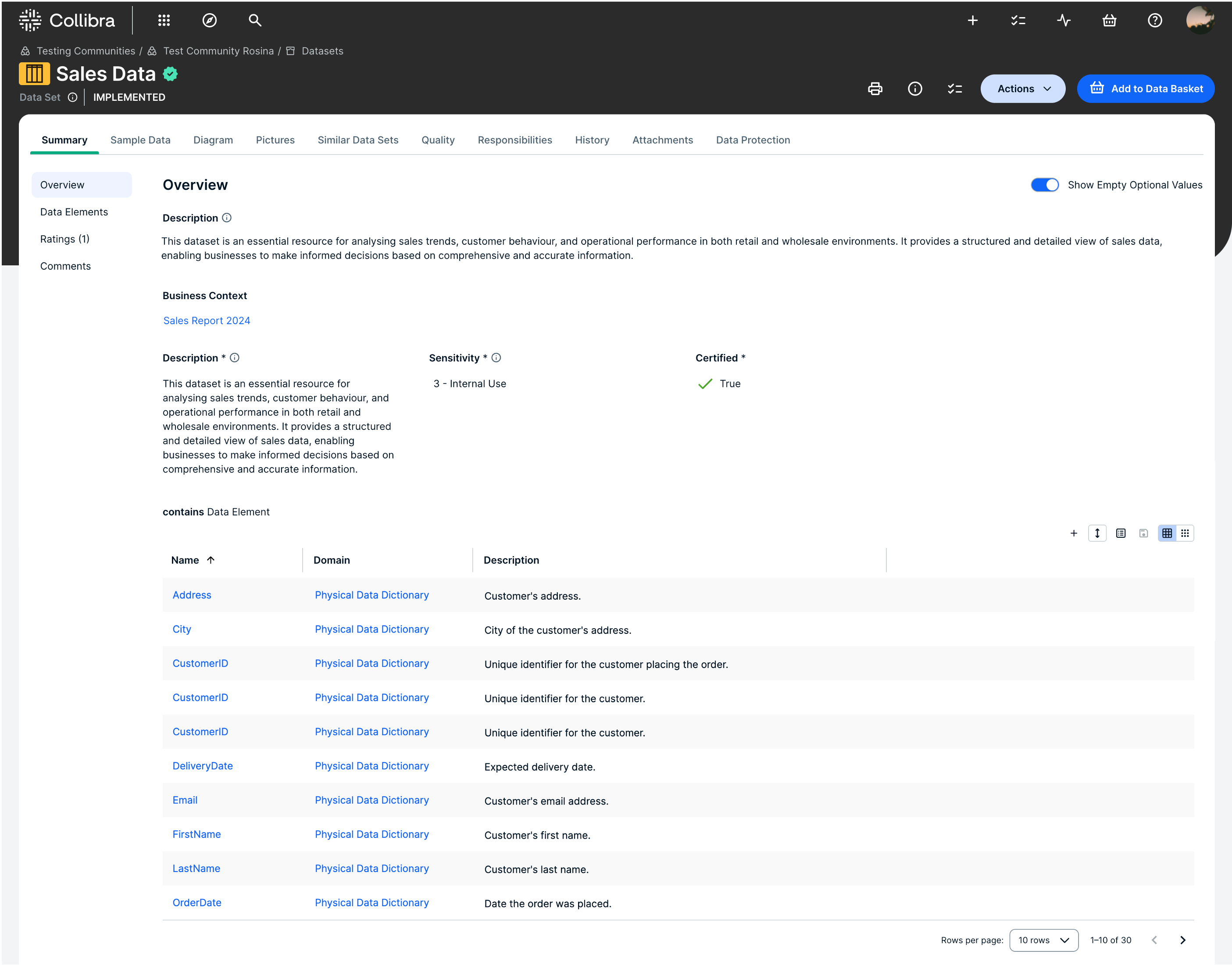Open the Pictures tab
The height and width of the screenshot is (965, 1232).
(275, 140)
